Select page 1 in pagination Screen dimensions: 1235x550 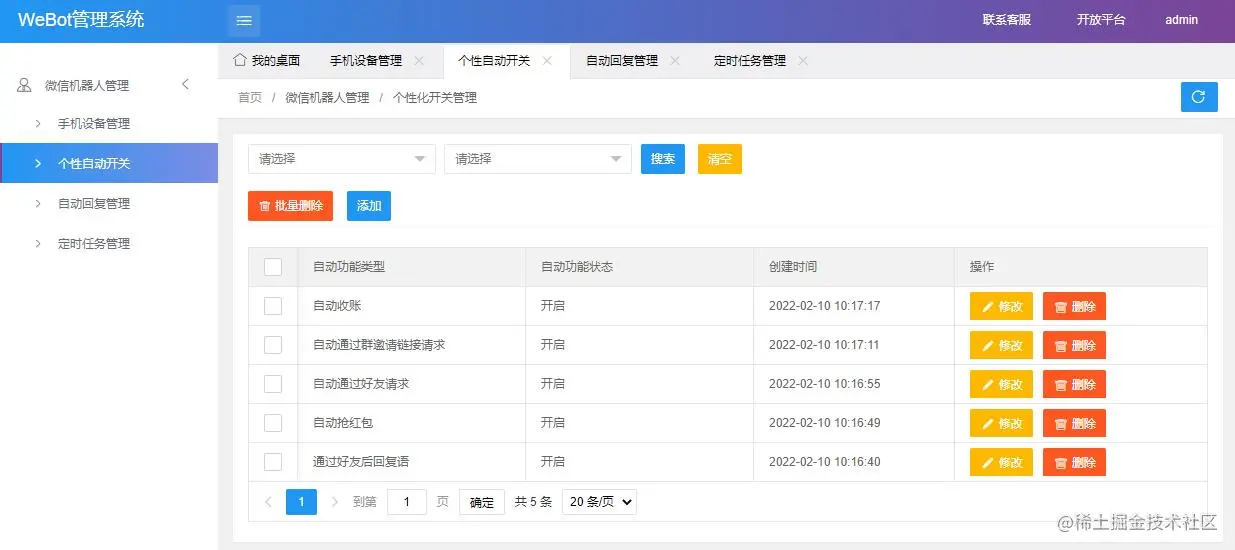tap(301, 502)
